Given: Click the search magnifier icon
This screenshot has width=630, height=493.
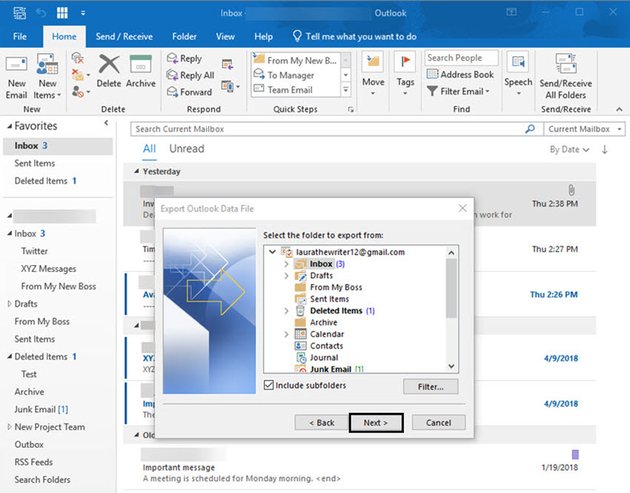Looking at the screenshot, I should 530,129.
